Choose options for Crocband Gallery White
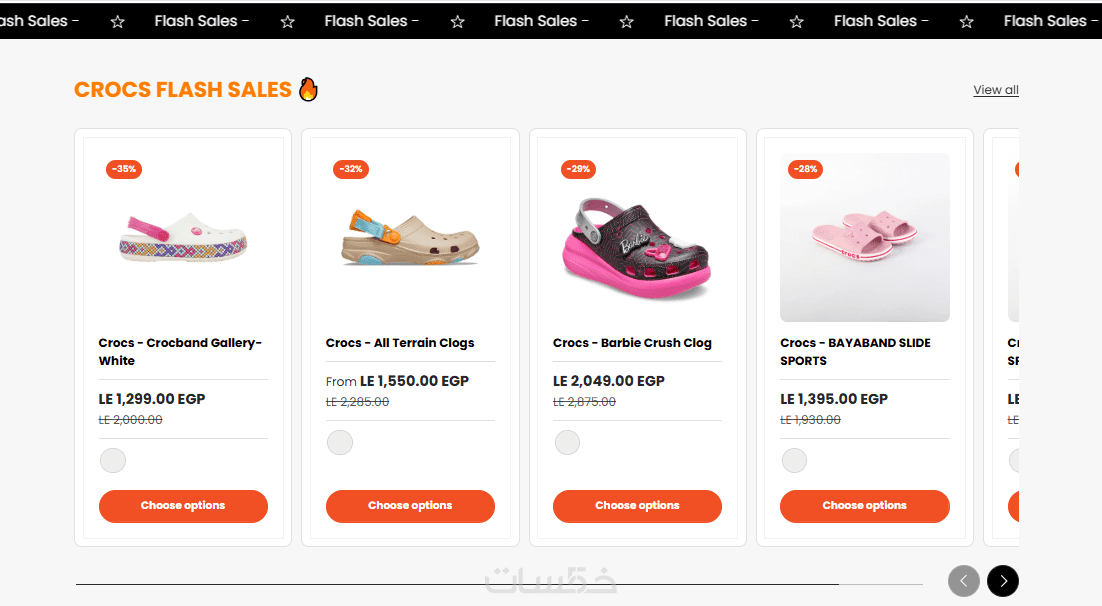This screenshot has height=606, width=1102. click(x=183, y=506)
